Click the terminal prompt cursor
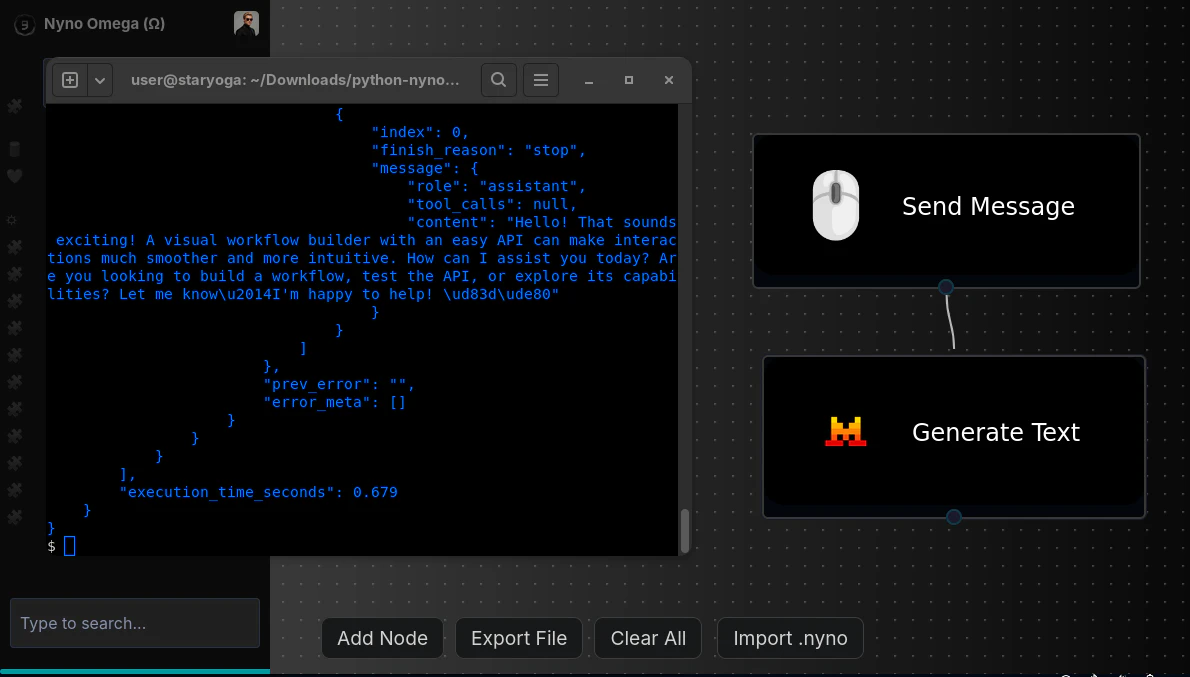 click(69, 546)
